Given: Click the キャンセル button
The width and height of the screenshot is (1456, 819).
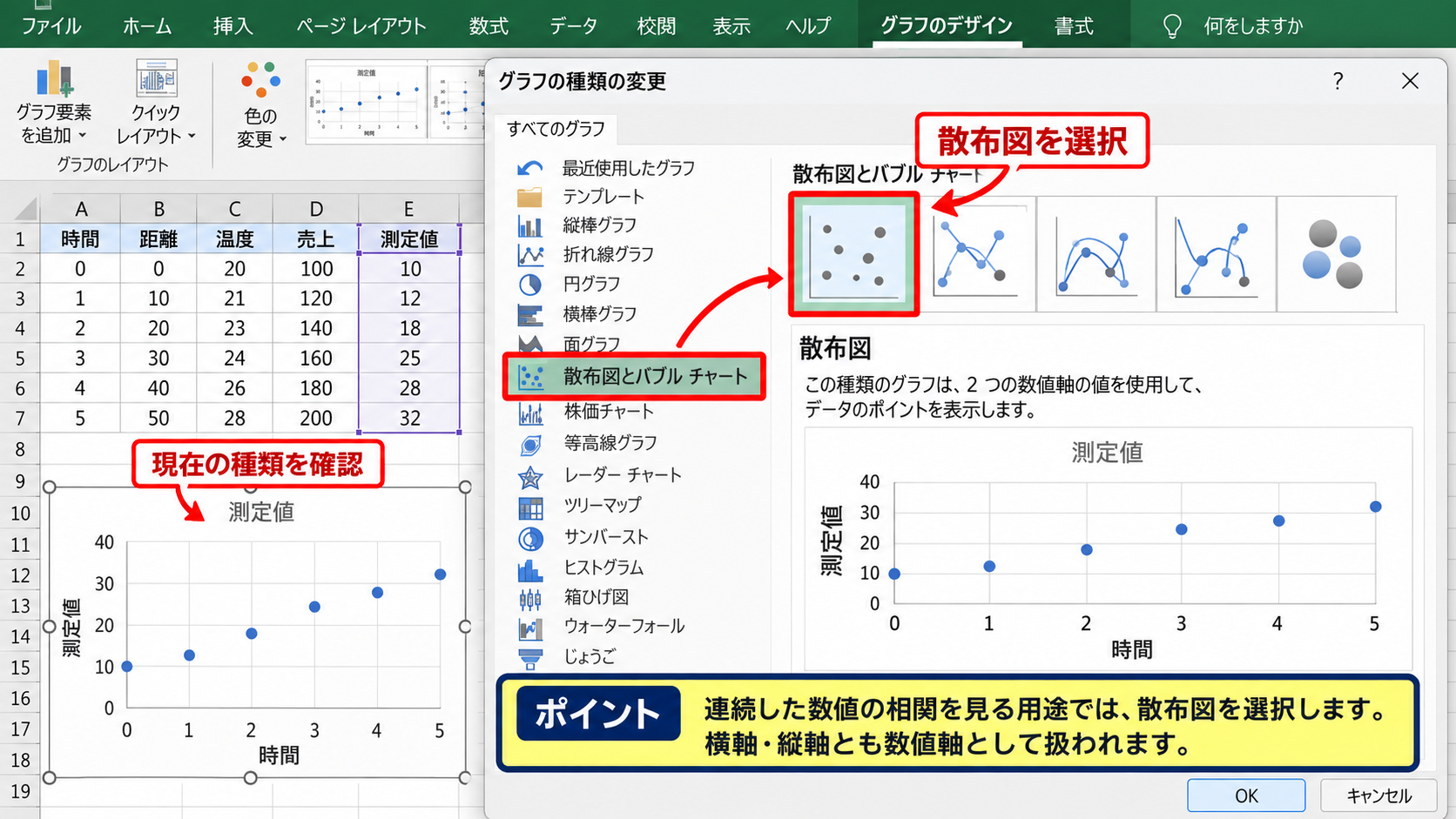Looking at the screenshot, I should click(x=1379, y=796).
